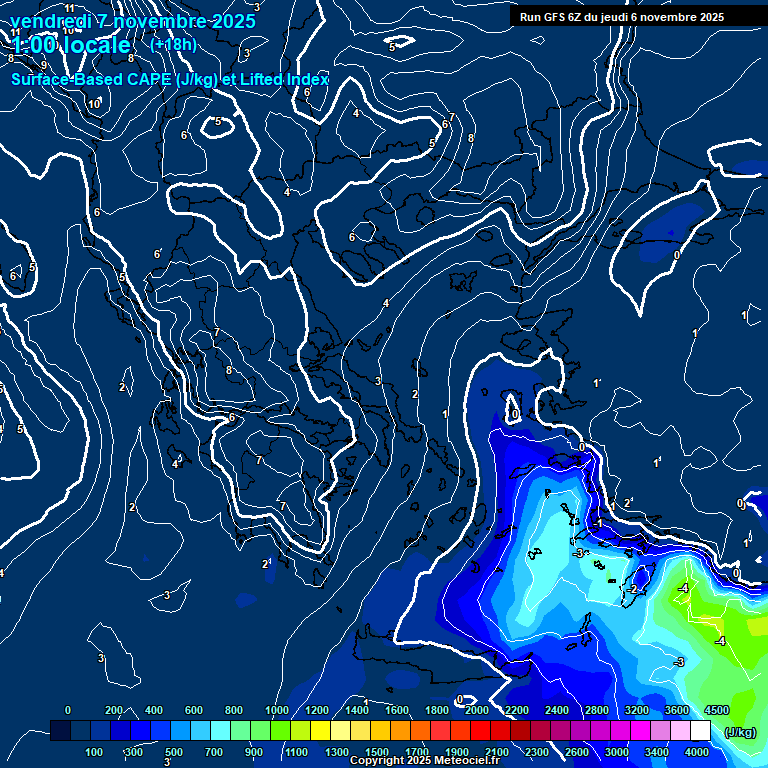Click the '1400' legend value

(357, 710)
